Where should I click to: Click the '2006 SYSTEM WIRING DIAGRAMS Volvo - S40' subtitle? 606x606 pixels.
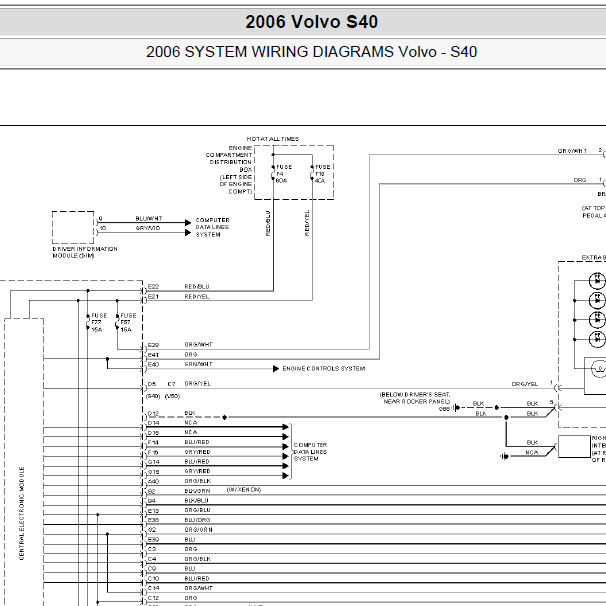[x=312, y=52]
